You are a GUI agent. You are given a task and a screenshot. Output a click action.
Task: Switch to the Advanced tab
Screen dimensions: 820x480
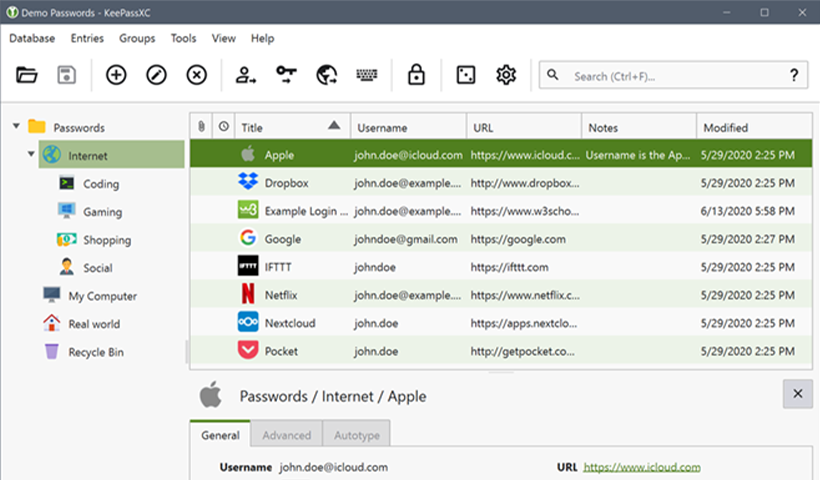tap(287, 435)
